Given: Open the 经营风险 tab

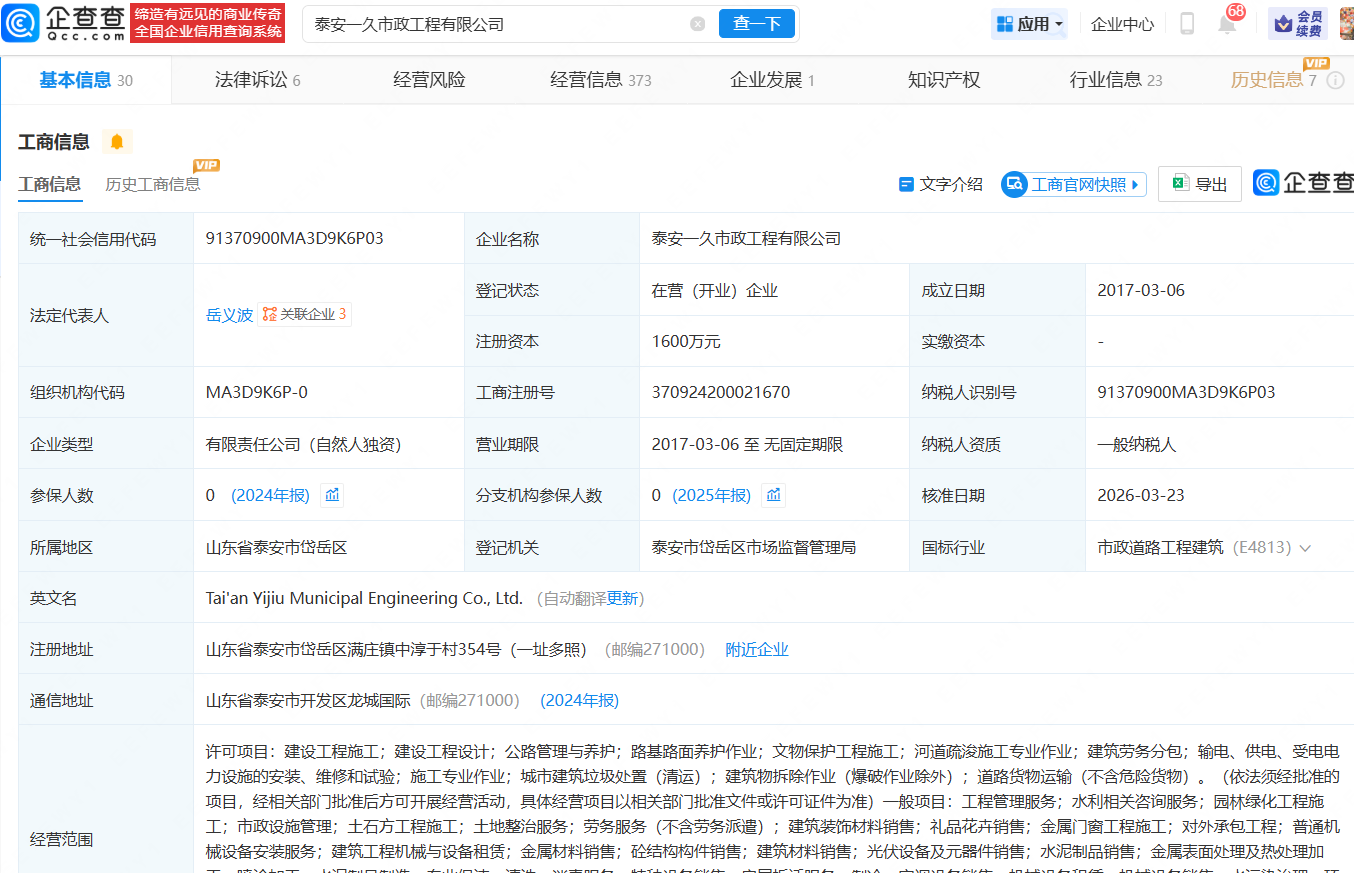Looking at the screenshot, I should 429,80.
